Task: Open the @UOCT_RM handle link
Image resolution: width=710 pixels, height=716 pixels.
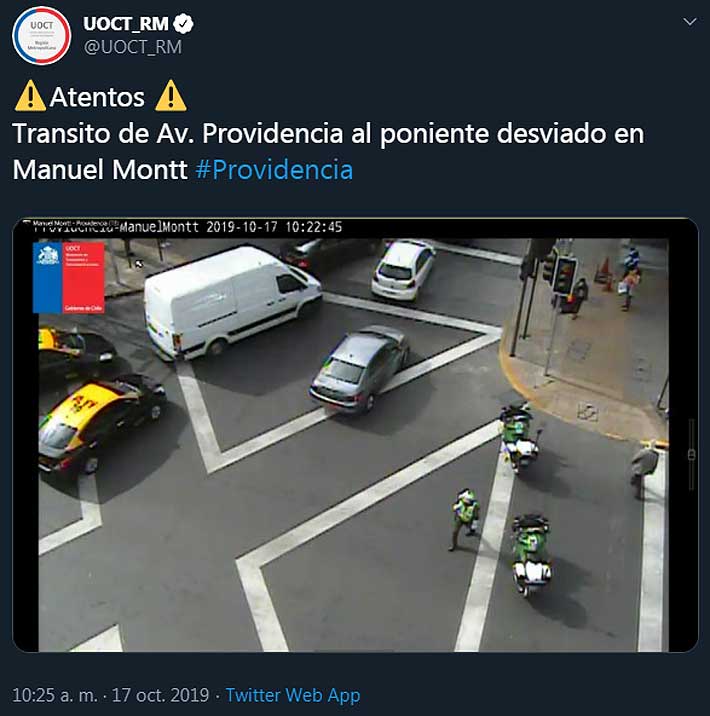Action: (133, 47)
